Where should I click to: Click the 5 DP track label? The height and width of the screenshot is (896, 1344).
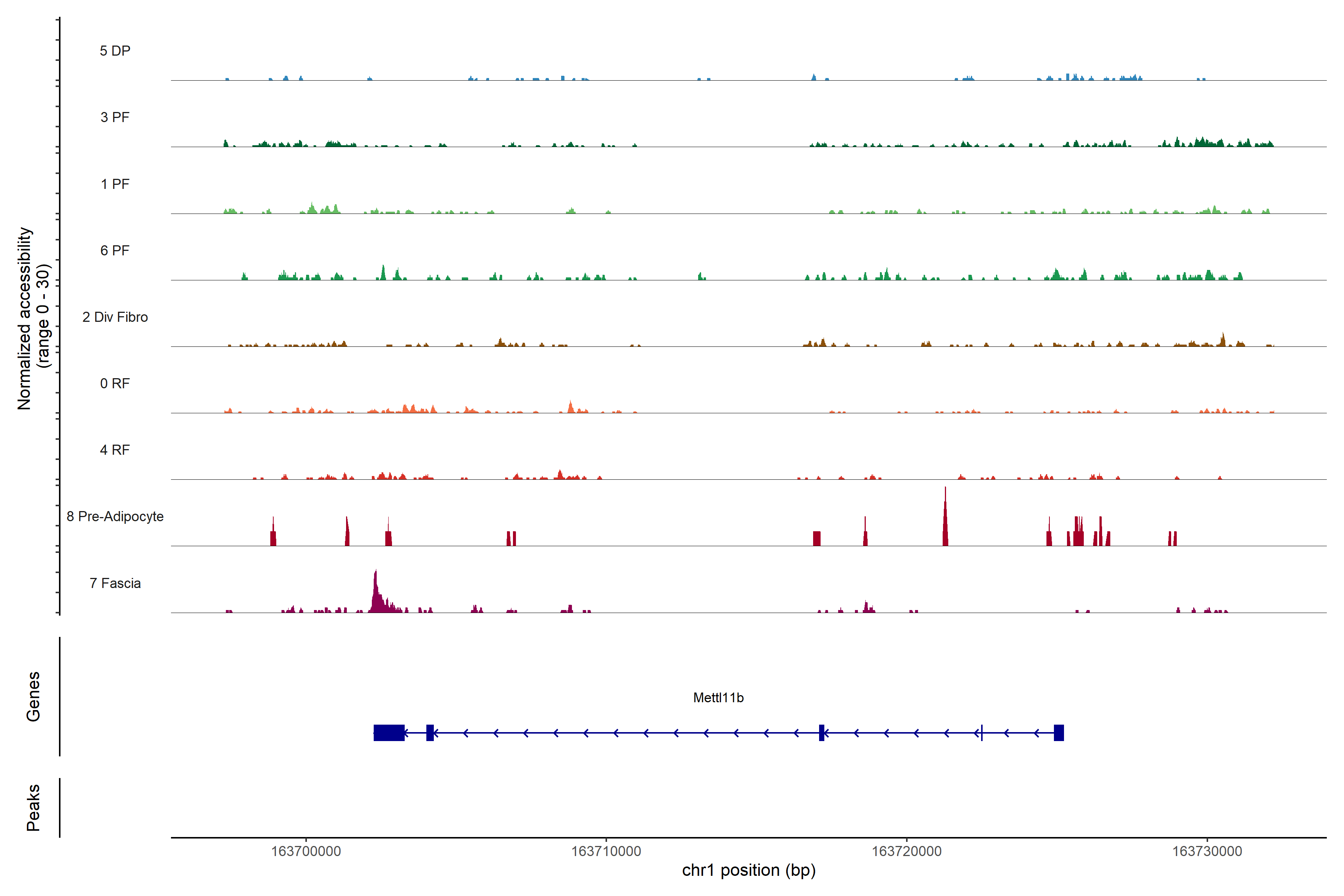coord(115,51)
